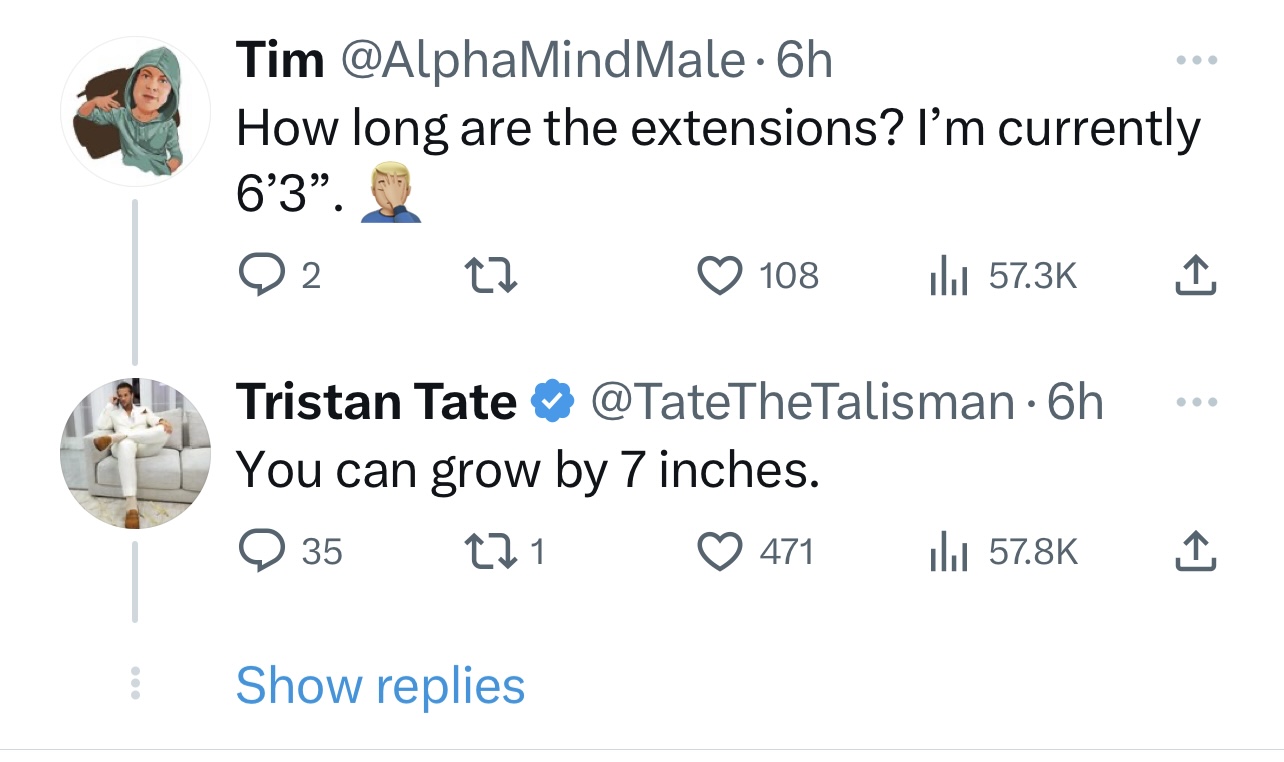Screen dimensions: 1284x762
Task: Open Tristan Tate's profile picture
Action: pyautogui.click(x=136, y=453)
